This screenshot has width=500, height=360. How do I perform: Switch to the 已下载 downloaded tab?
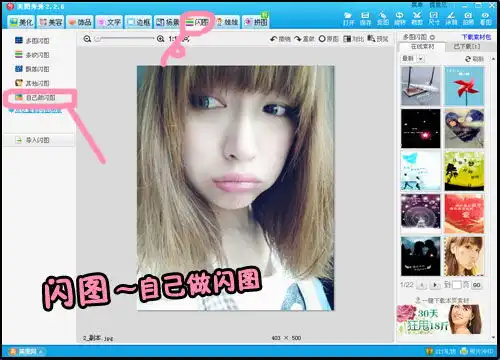467,47
